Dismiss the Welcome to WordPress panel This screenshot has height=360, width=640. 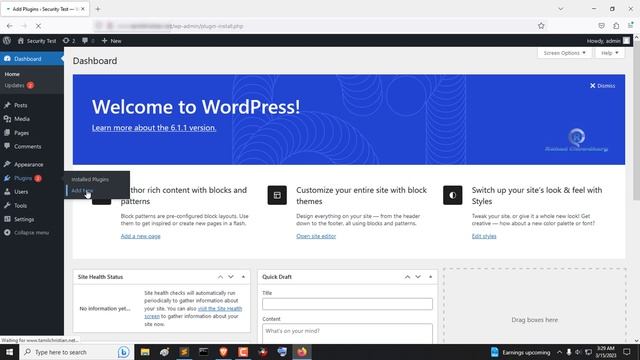[x=602, y=86]
